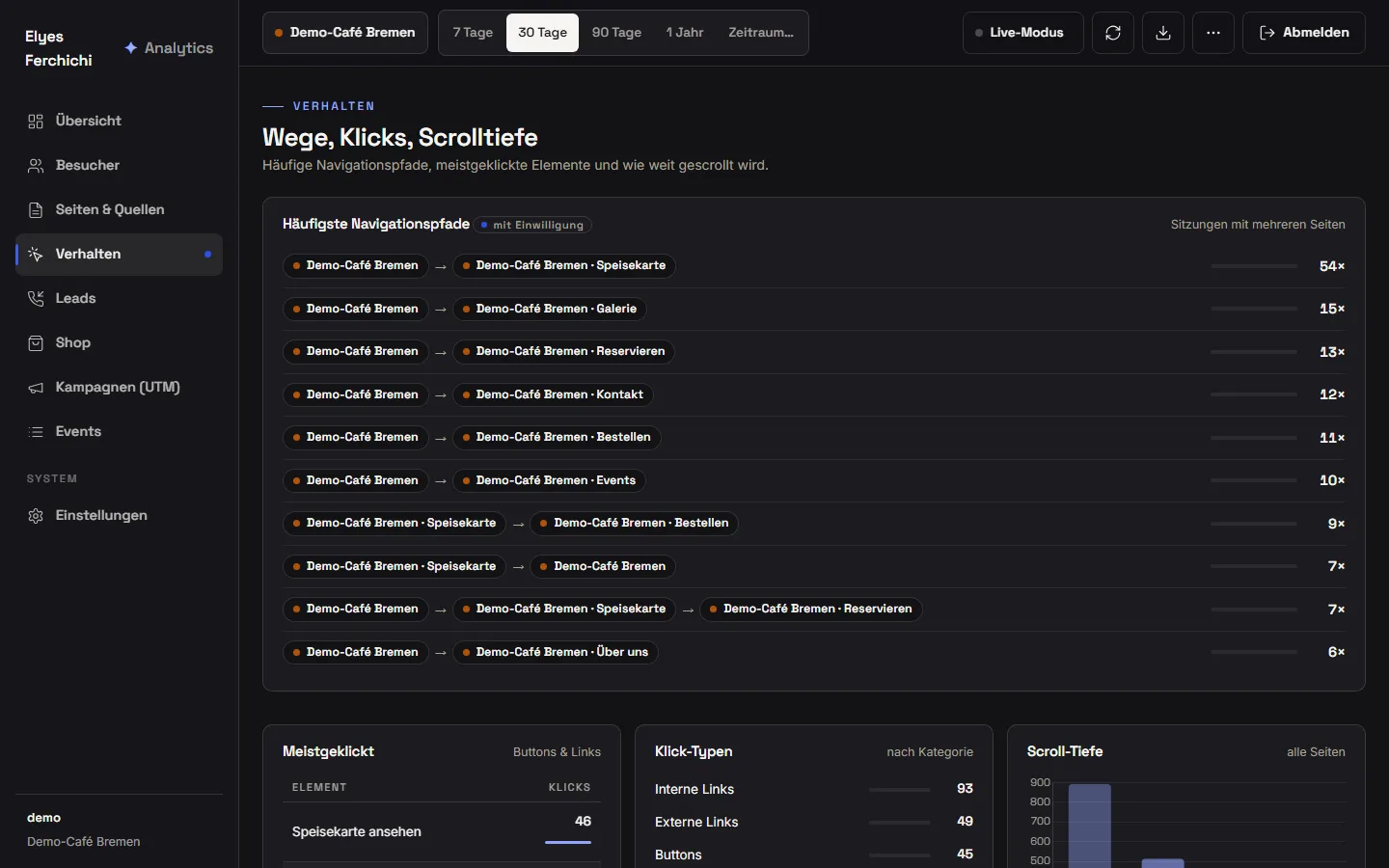Open the Einstellungen page
Screen dimensions: 1389x868
point(120,516)
